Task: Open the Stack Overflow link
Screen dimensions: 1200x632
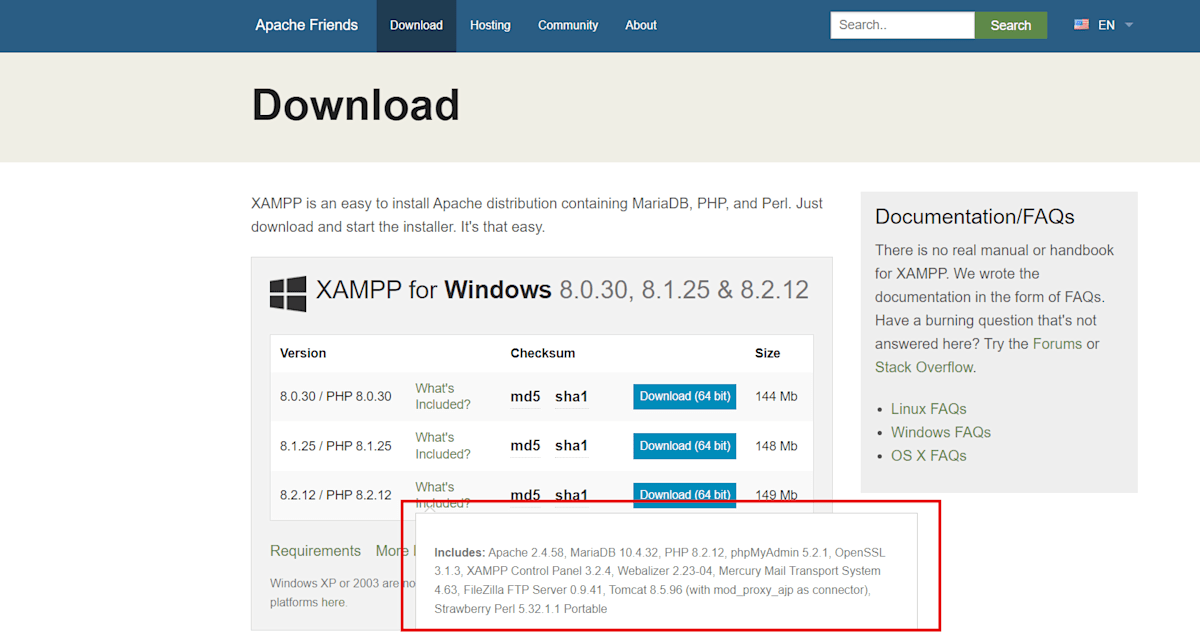Action: point(924,367)
